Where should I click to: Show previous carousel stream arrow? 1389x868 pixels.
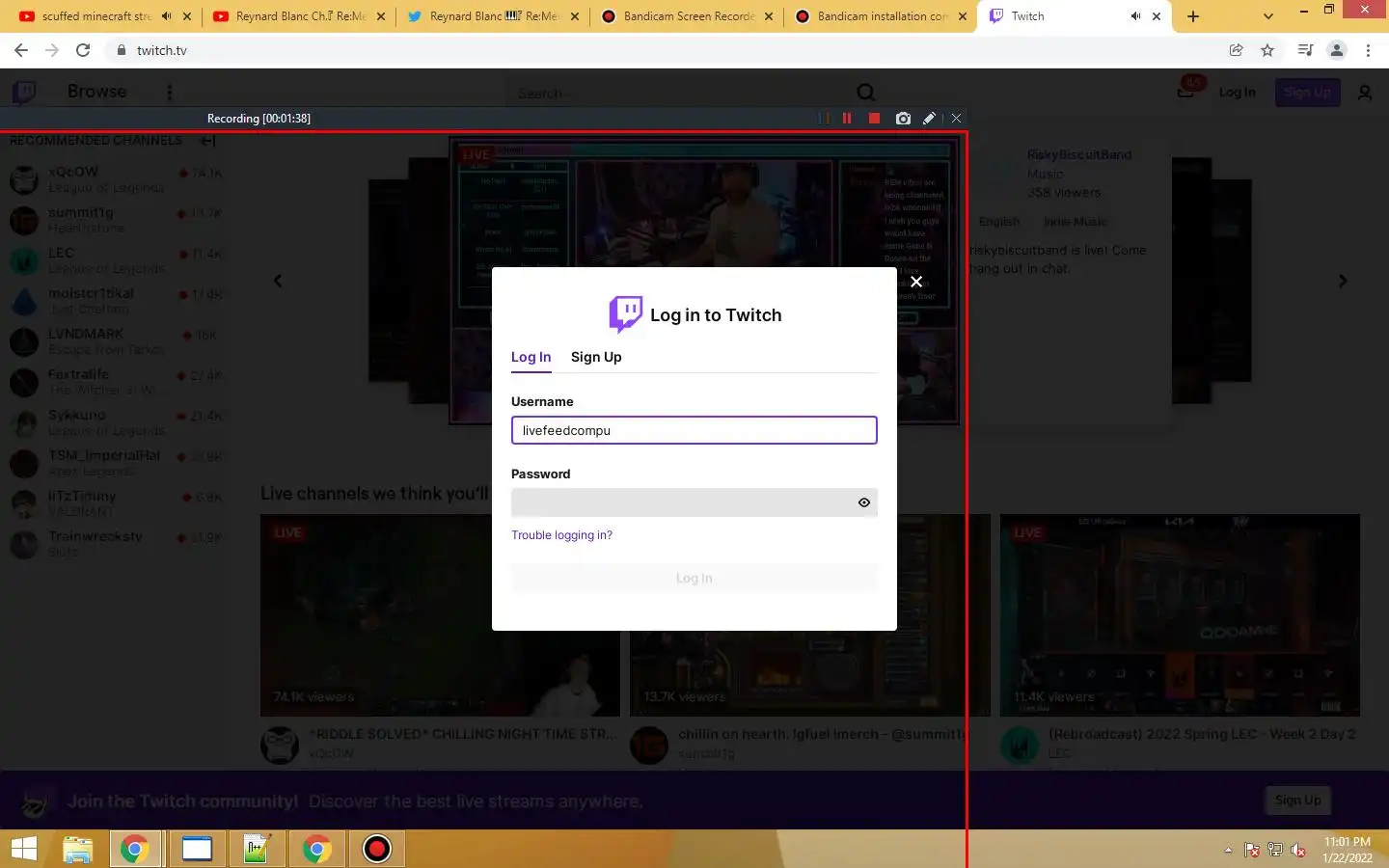click(278, 281)
